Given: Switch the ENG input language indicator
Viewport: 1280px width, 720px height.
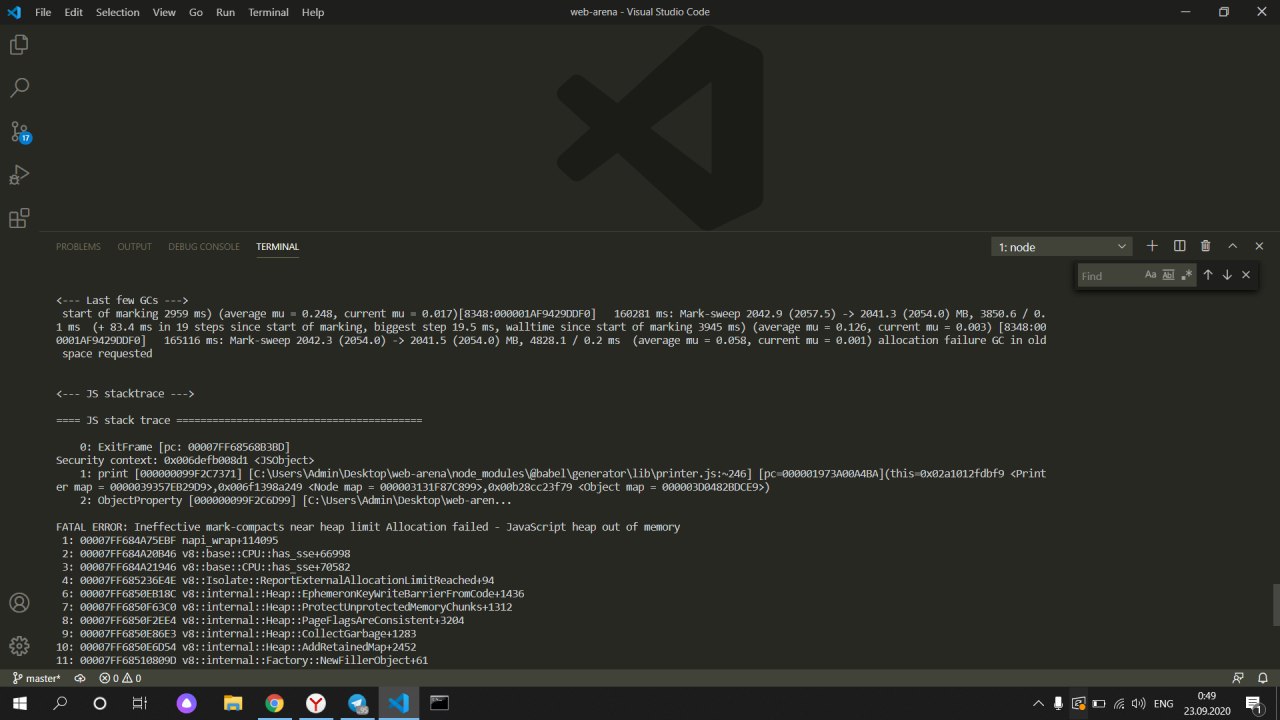Looking at the screenshot, I should click(1164, 703).
